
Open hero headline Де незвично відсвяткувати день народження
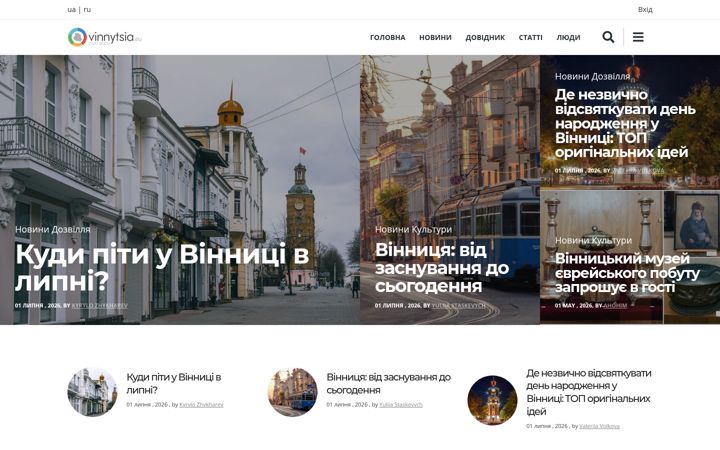tap(625, 123)
